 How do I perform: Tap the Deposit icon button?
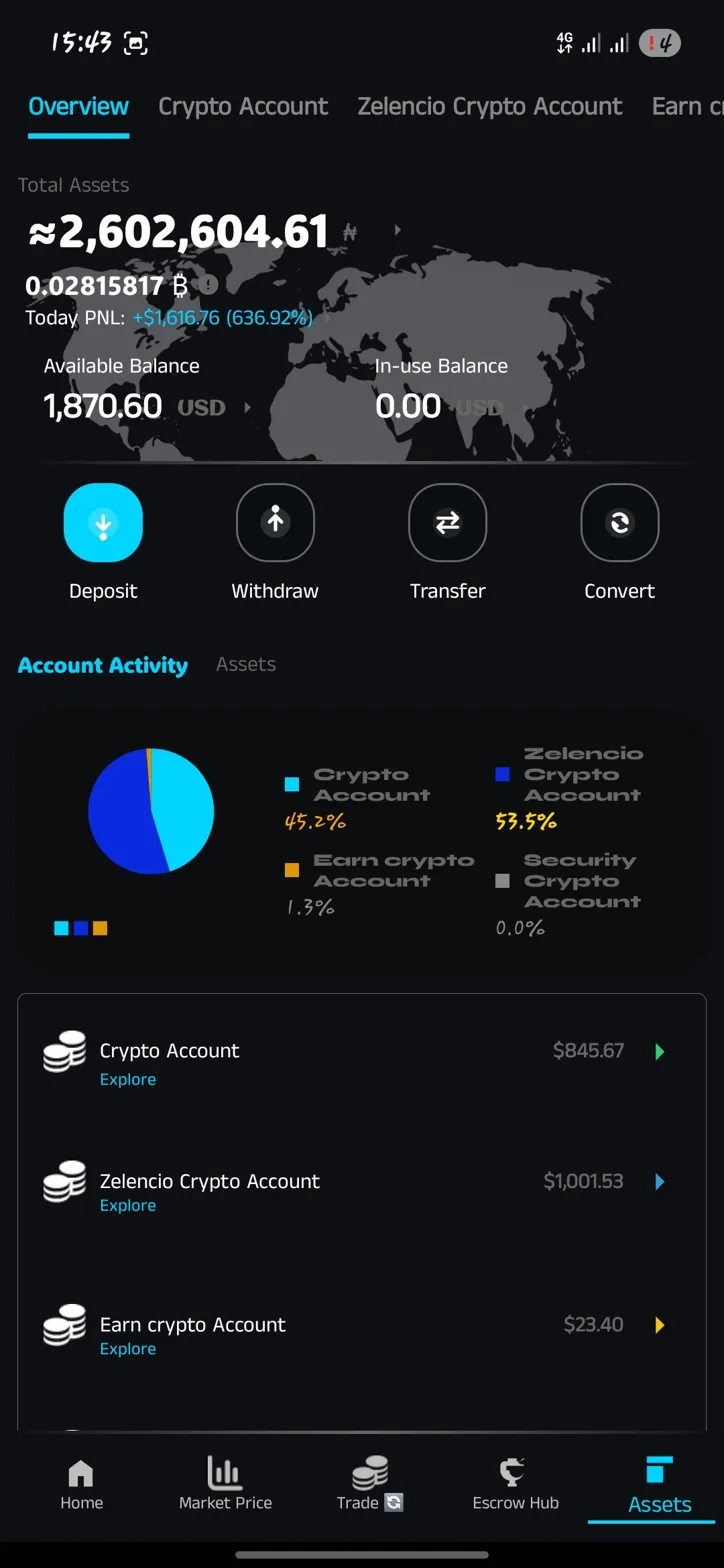click(x=103, y=522)
